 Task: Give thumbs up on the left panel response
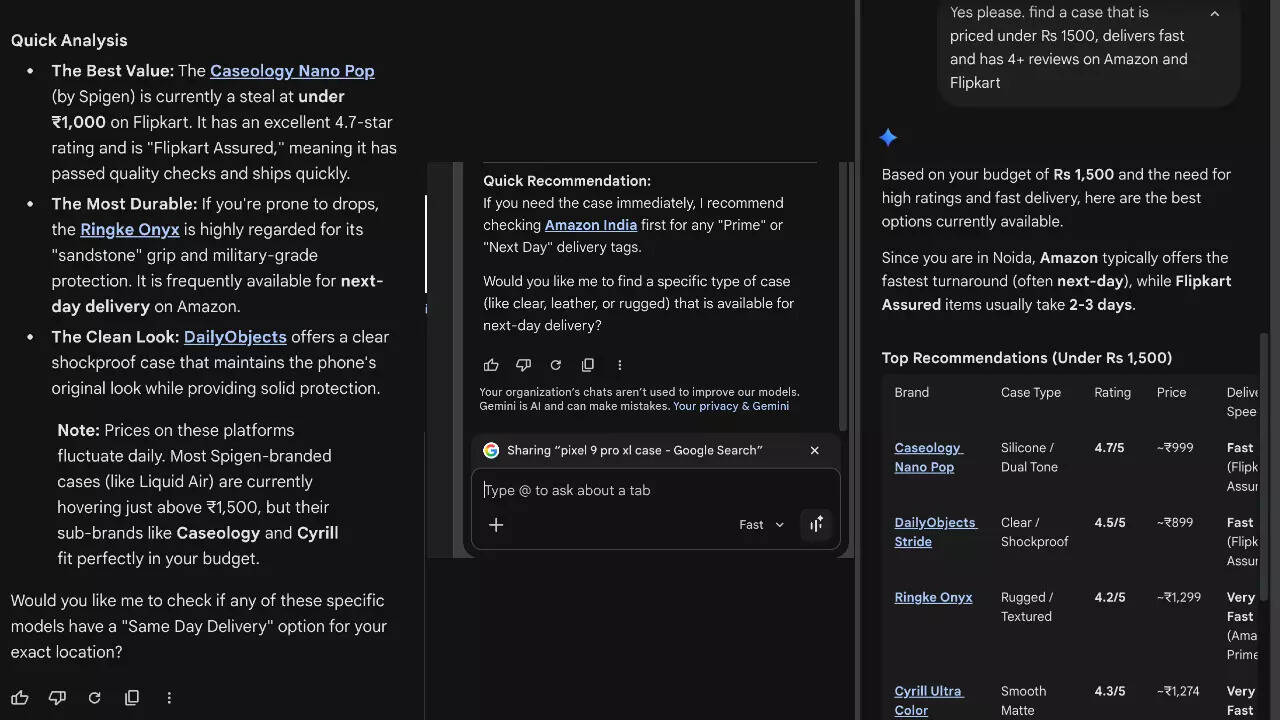tap(20, 697)
